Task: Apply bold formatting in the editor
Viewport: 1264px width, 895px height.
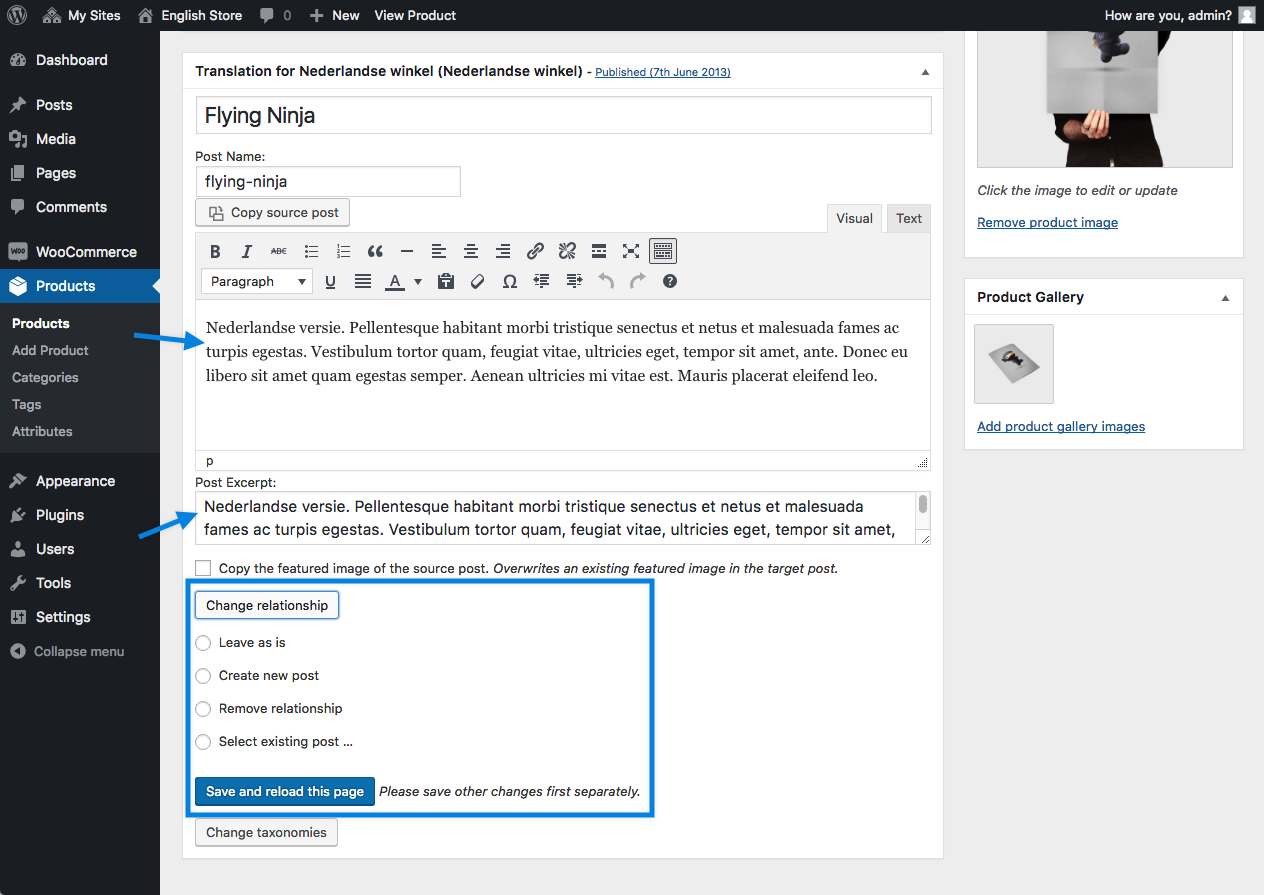Action: (x=215, y=251)
